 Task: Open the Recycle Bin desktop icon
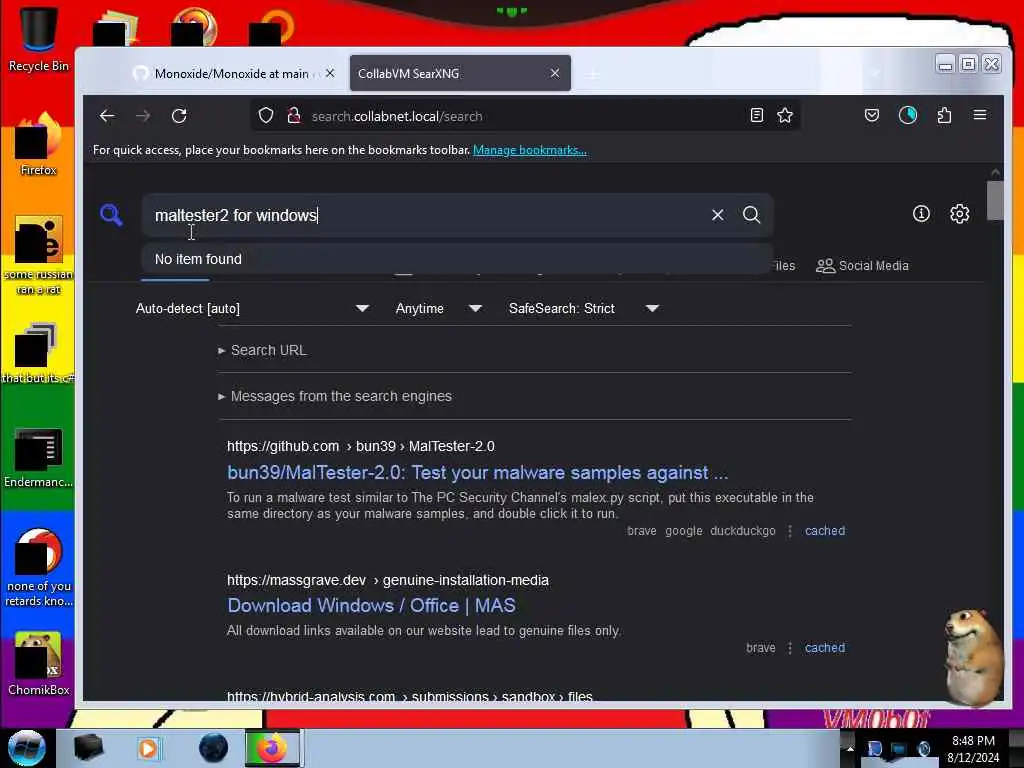point(39,39)
